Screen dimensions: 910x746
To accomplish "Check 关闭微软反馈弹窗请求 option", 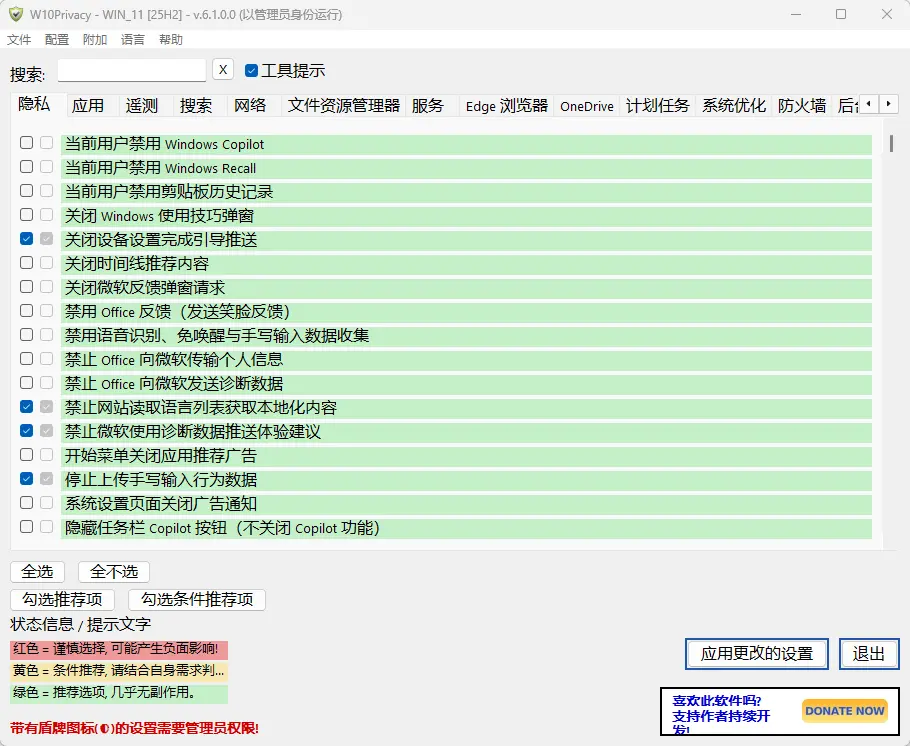I will (26, 287).
